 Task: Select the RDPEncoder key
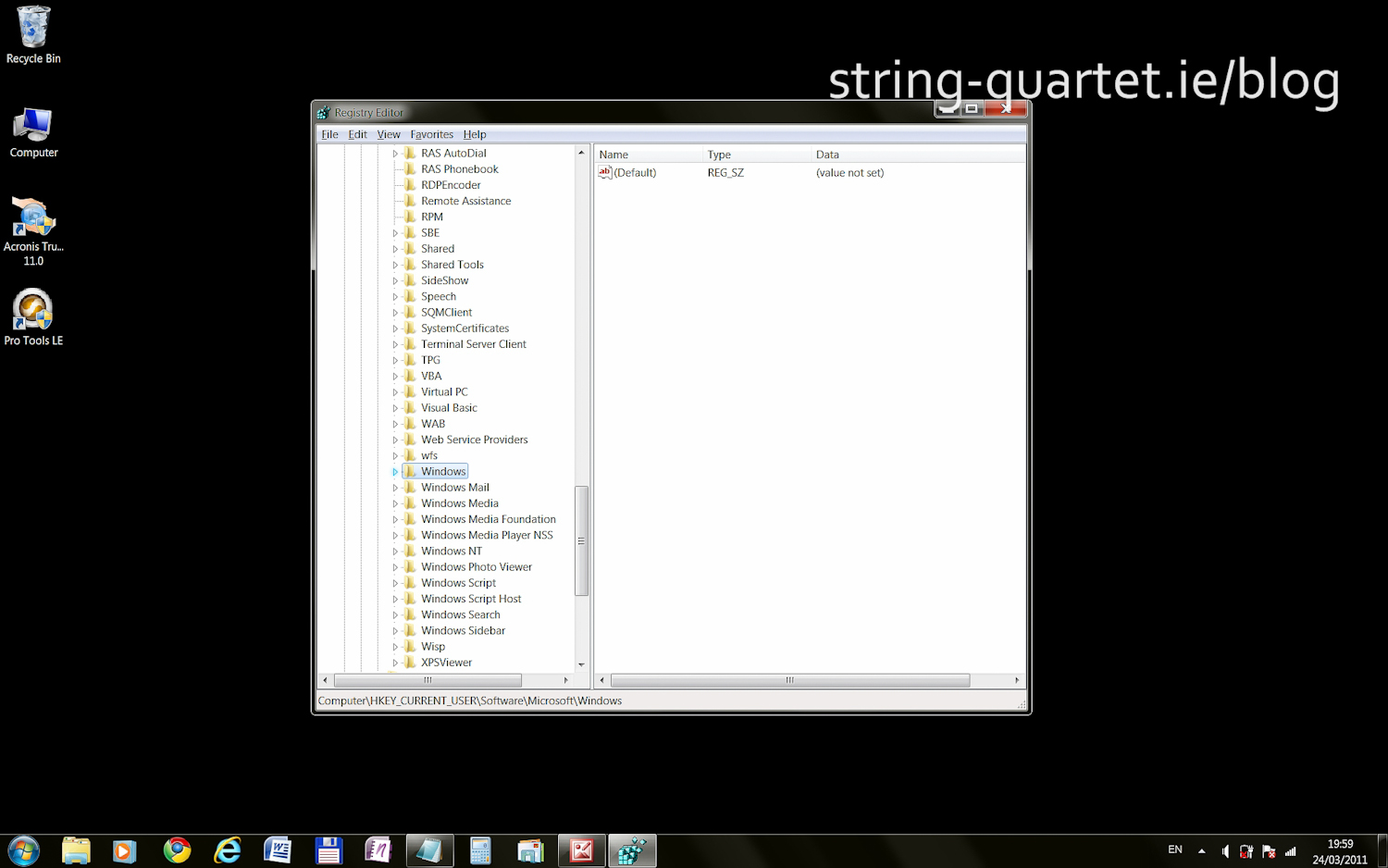coord(451,185)
